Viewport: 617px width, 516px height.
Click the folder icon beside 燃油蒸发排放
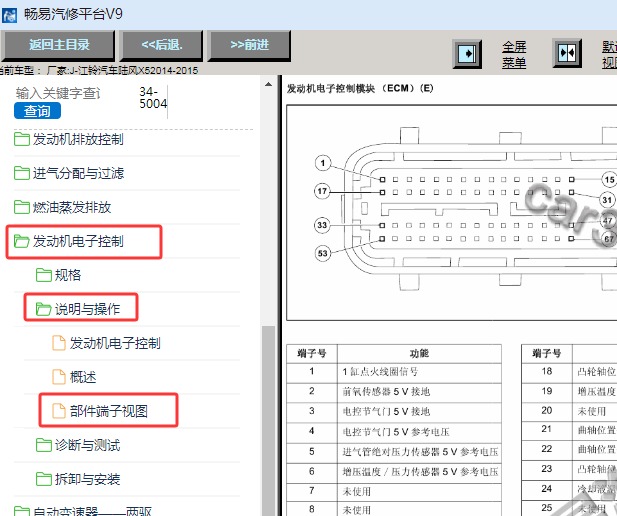[x=22, y=207]
